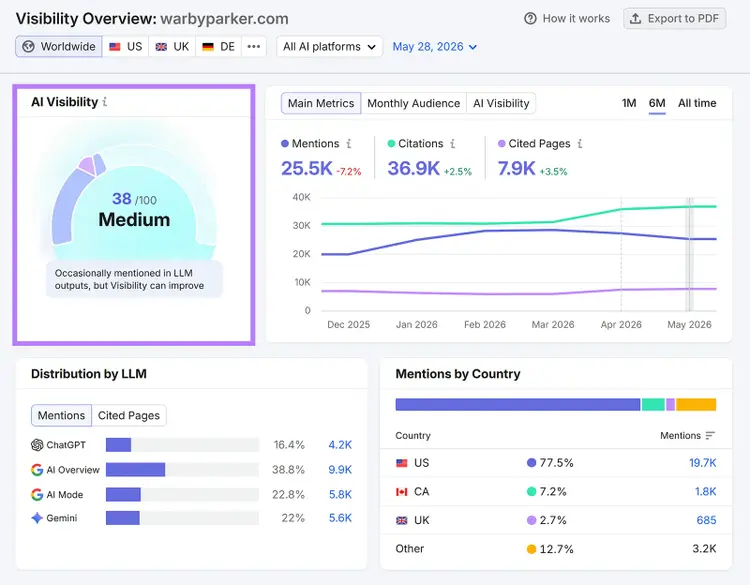750x585 pixels.
Task: Open the 5.8K AI Mode mentions link
Action: pyautogui.click(x=340, y=495)
